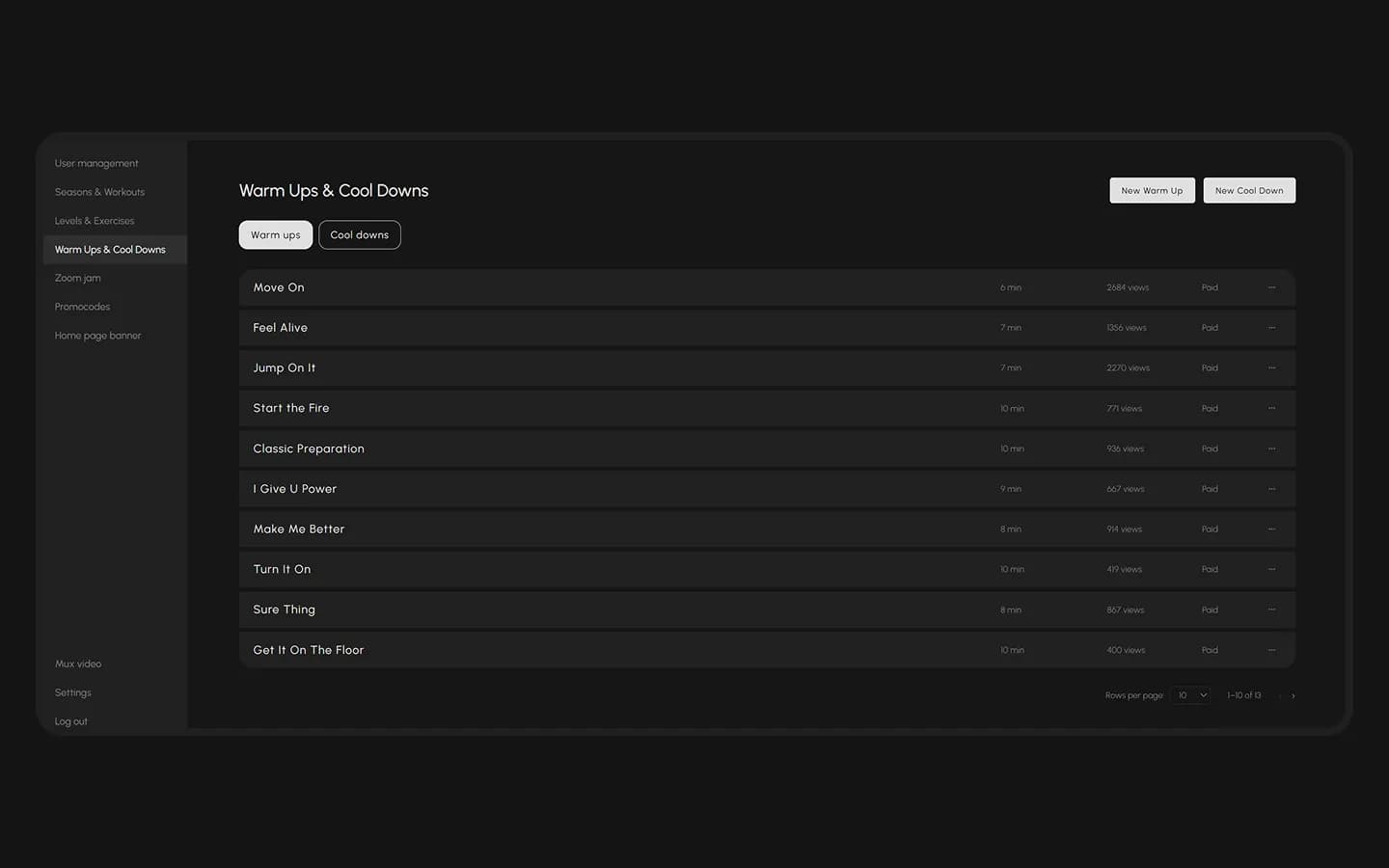1389x868 pixels.
Task: Open more options for Feel Alive row
Action: point(1271,328)
